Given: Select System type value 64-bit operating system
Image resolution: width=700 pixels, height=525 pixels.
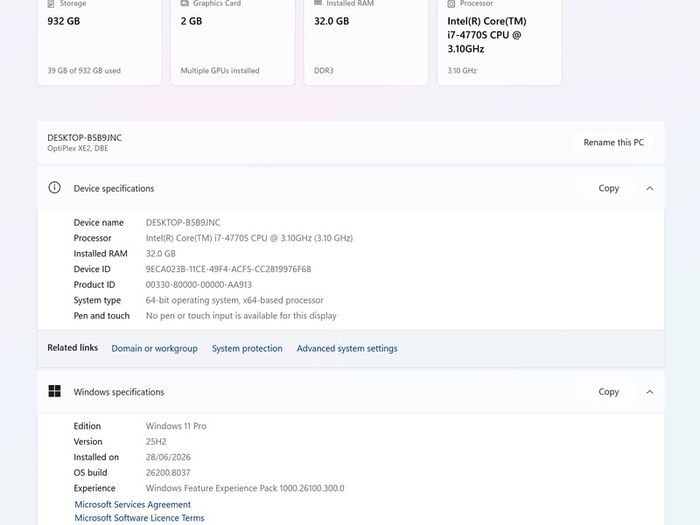Looking at the screenshot, I should pyautogui.click(x=234, y=300).
